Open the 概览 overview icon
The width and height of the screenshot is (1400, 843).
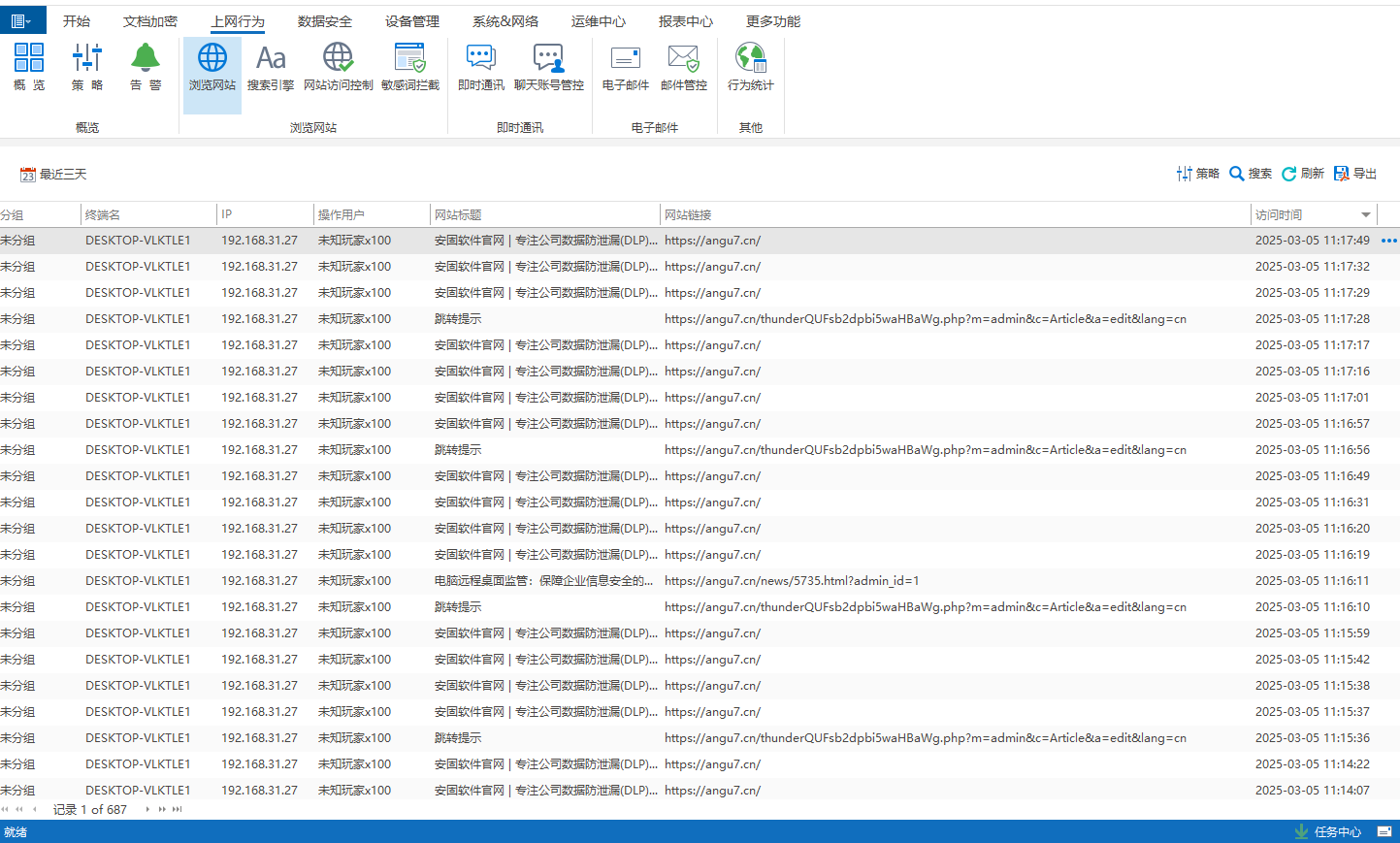click(x=29, y=67)
